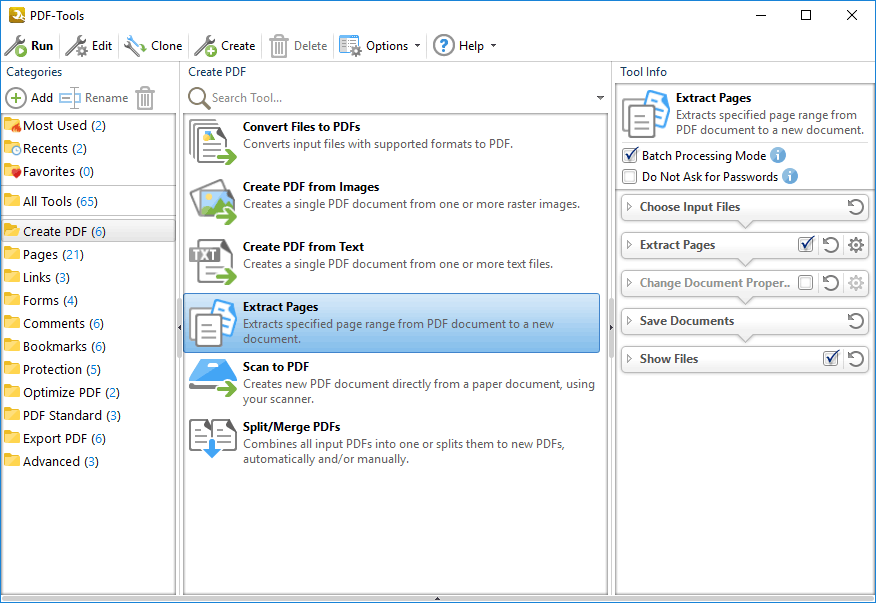Click the Delete toolbar button
Image resolution: width=876 pixels, height=603 pixels.
(x=298, y=46)
